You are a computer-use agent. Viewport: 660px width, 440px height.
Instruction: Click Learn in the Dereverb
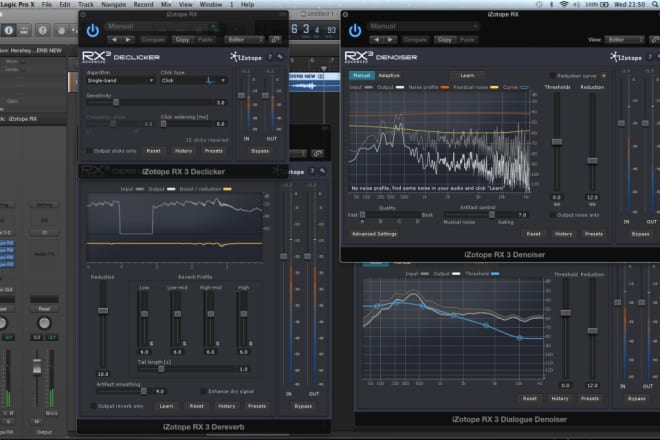click(166, 406)
